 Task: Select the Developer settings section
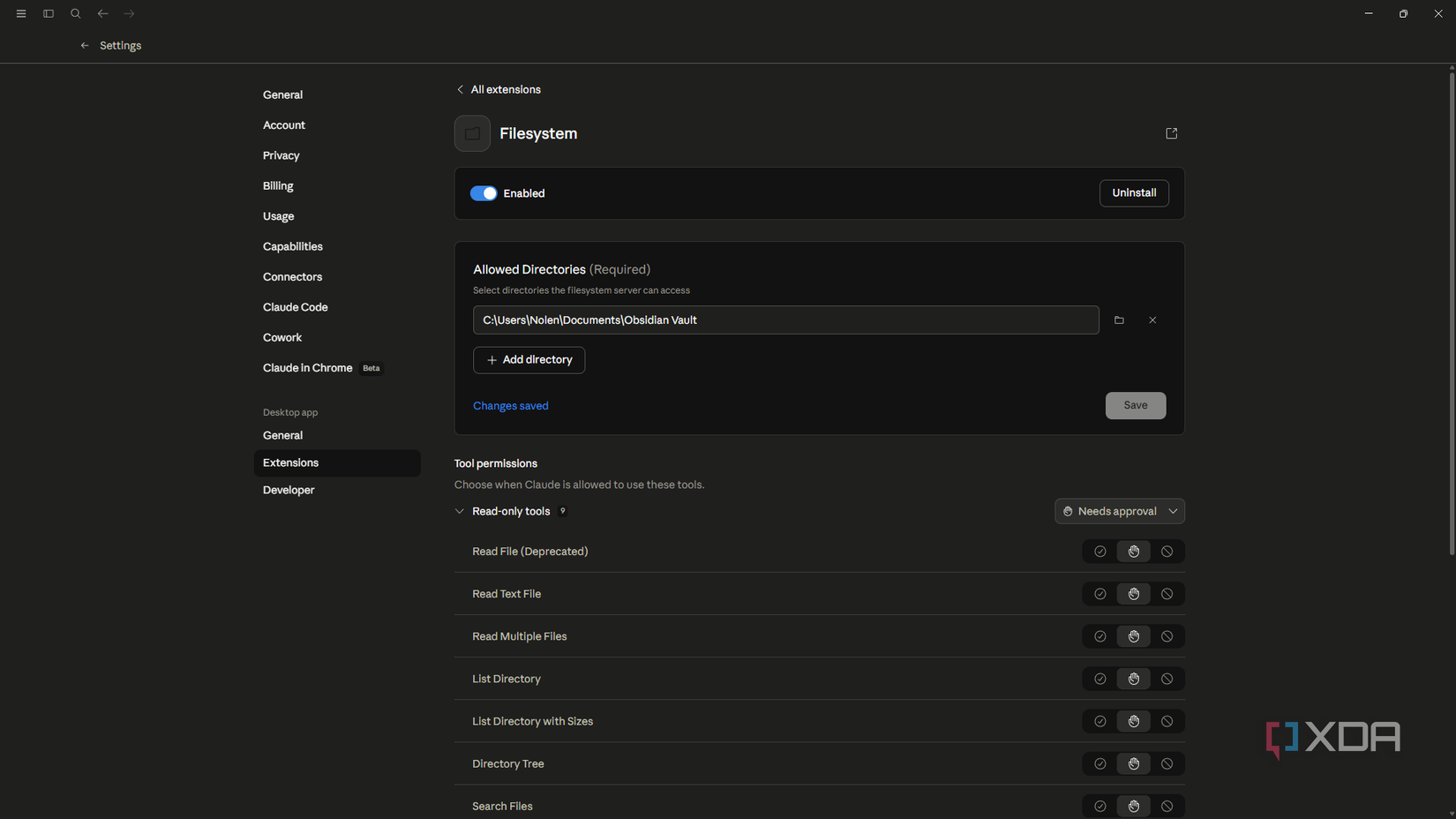pos(289,490)
